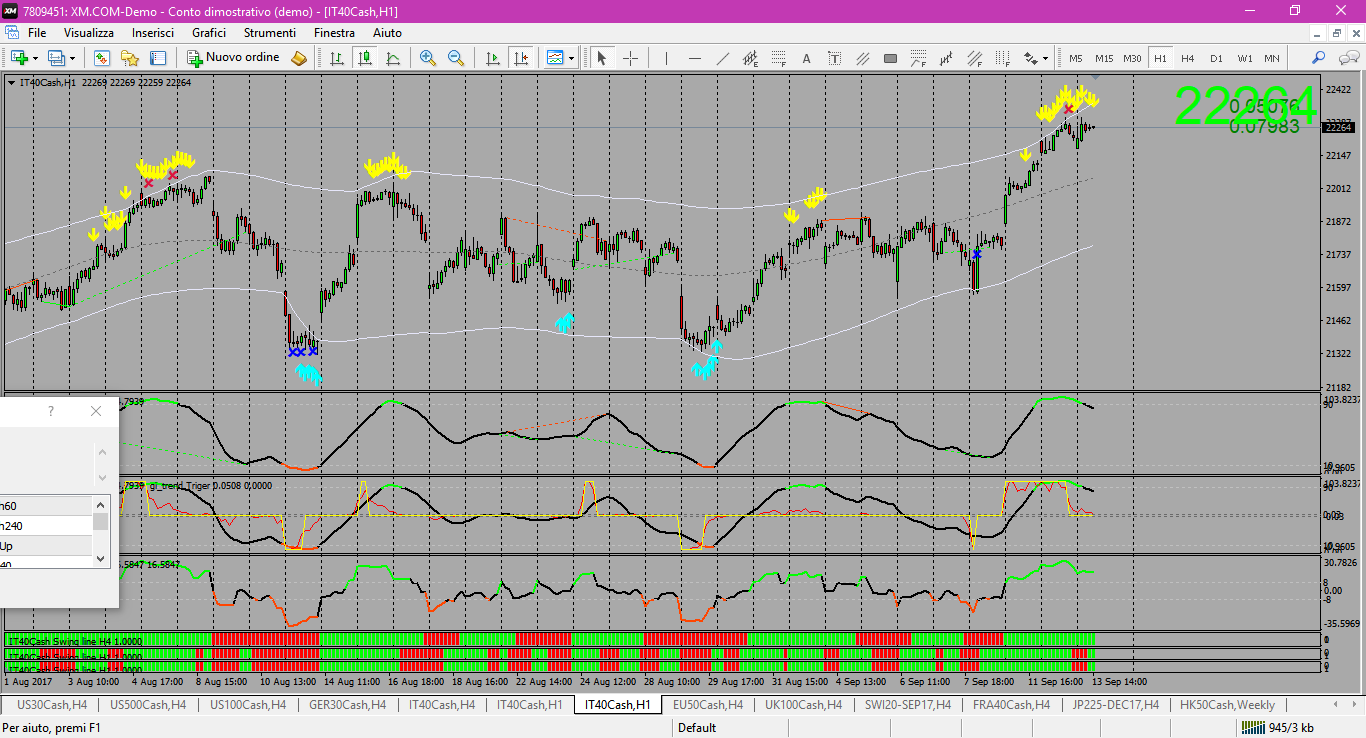Viewport: 1366px width, 738px height.
Task: Open the Visualizza menu
Action: pos(89,33)
